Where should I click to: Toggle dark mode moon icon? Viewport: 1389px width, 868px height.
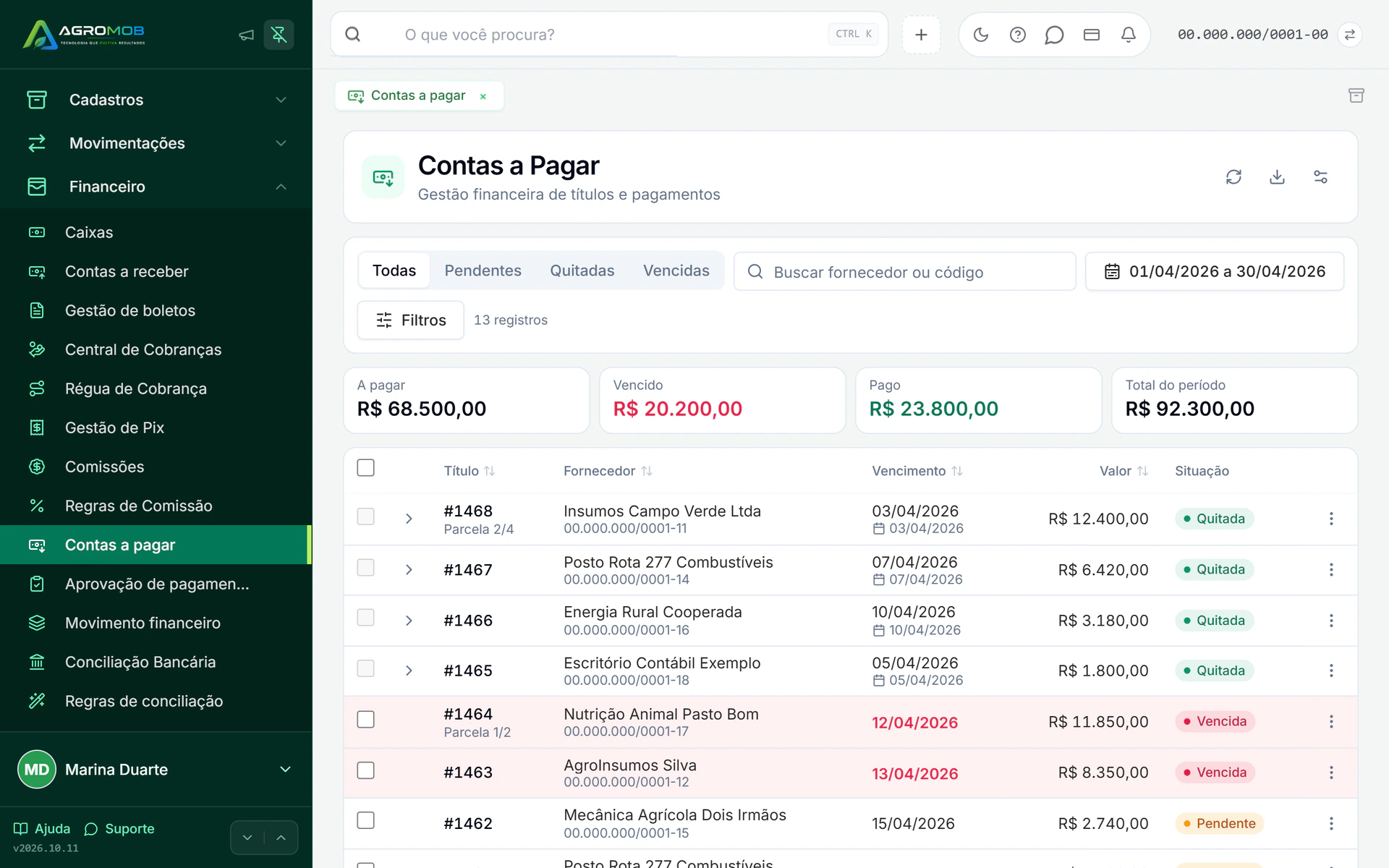coord(981,35)
